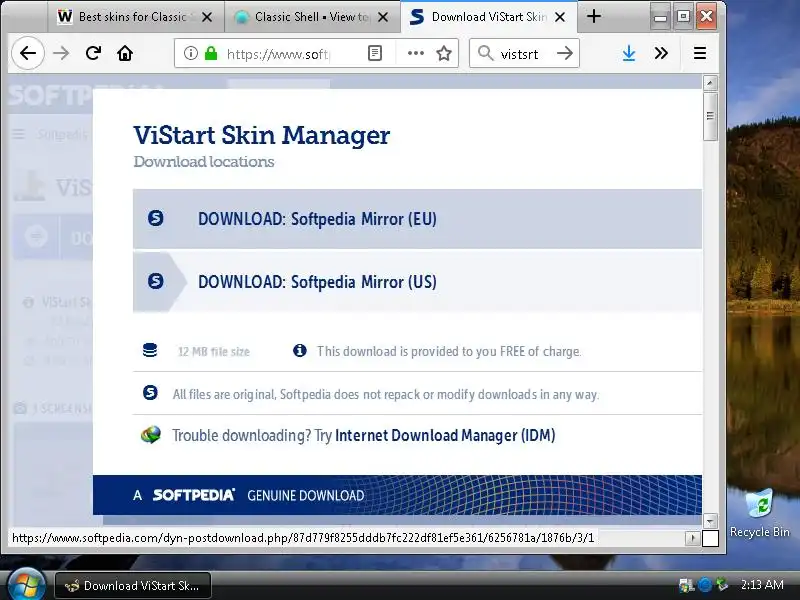Click the search box containing vistsrt
Viewport: 800px width, 600px height.
click(524, 54)
